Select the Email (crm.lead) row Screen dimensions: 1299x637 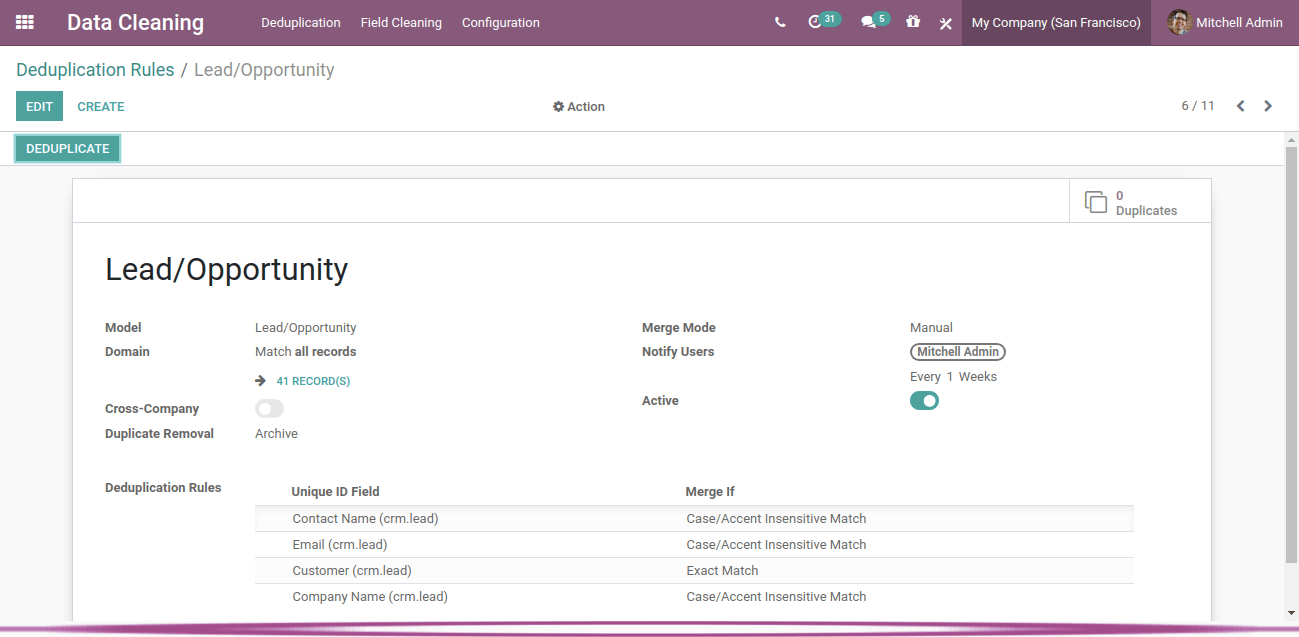click(x=694, y=544)
